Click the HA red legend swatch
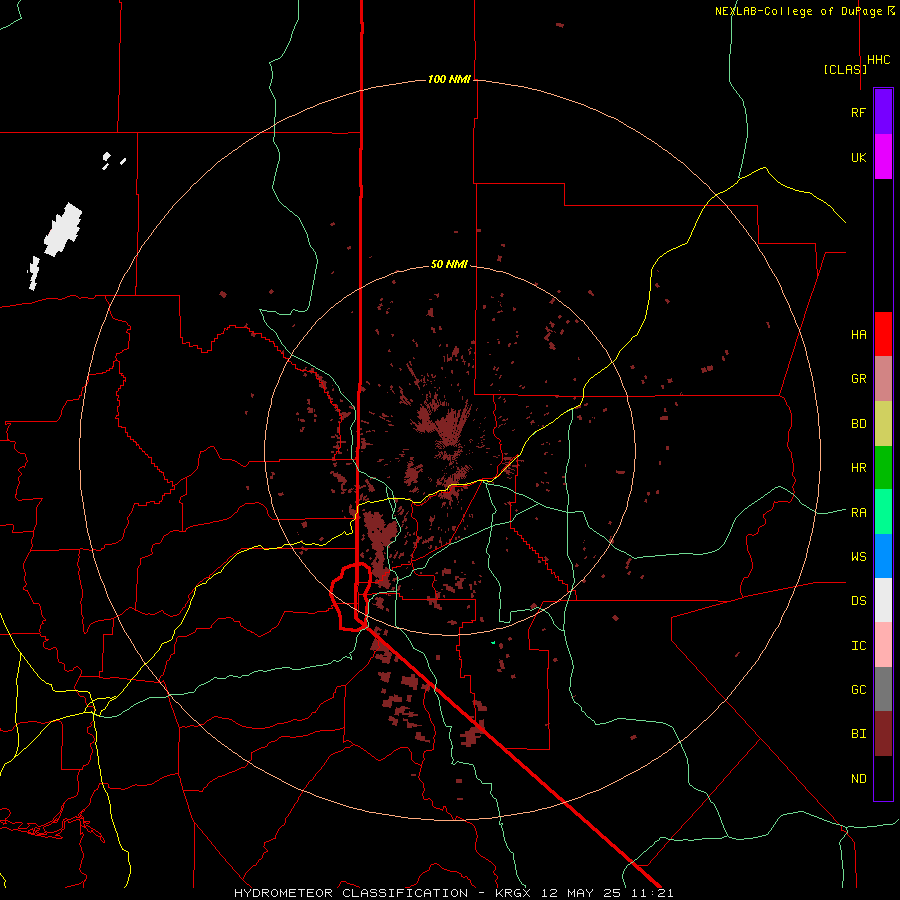This screenshot has height=900, width=900. point(883,334)
